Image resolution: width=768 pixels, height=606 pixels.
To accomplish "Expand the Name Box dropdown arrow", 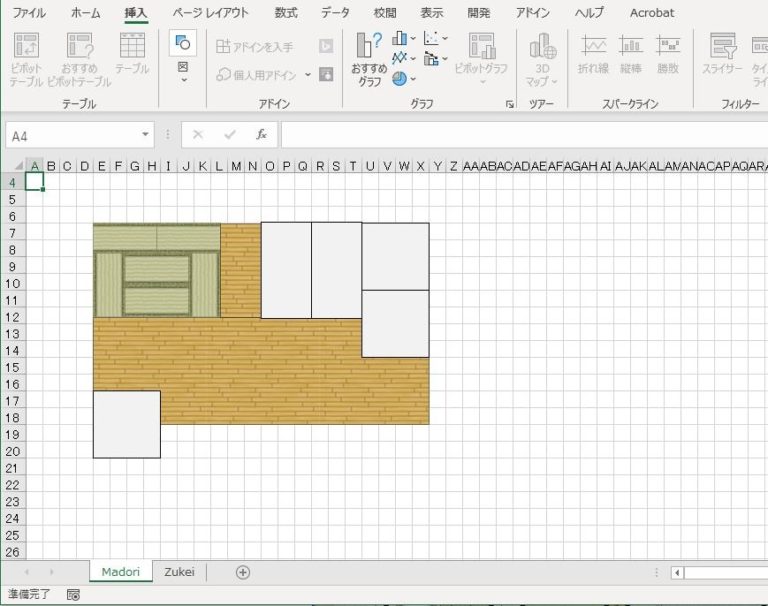I will (145, 135).
